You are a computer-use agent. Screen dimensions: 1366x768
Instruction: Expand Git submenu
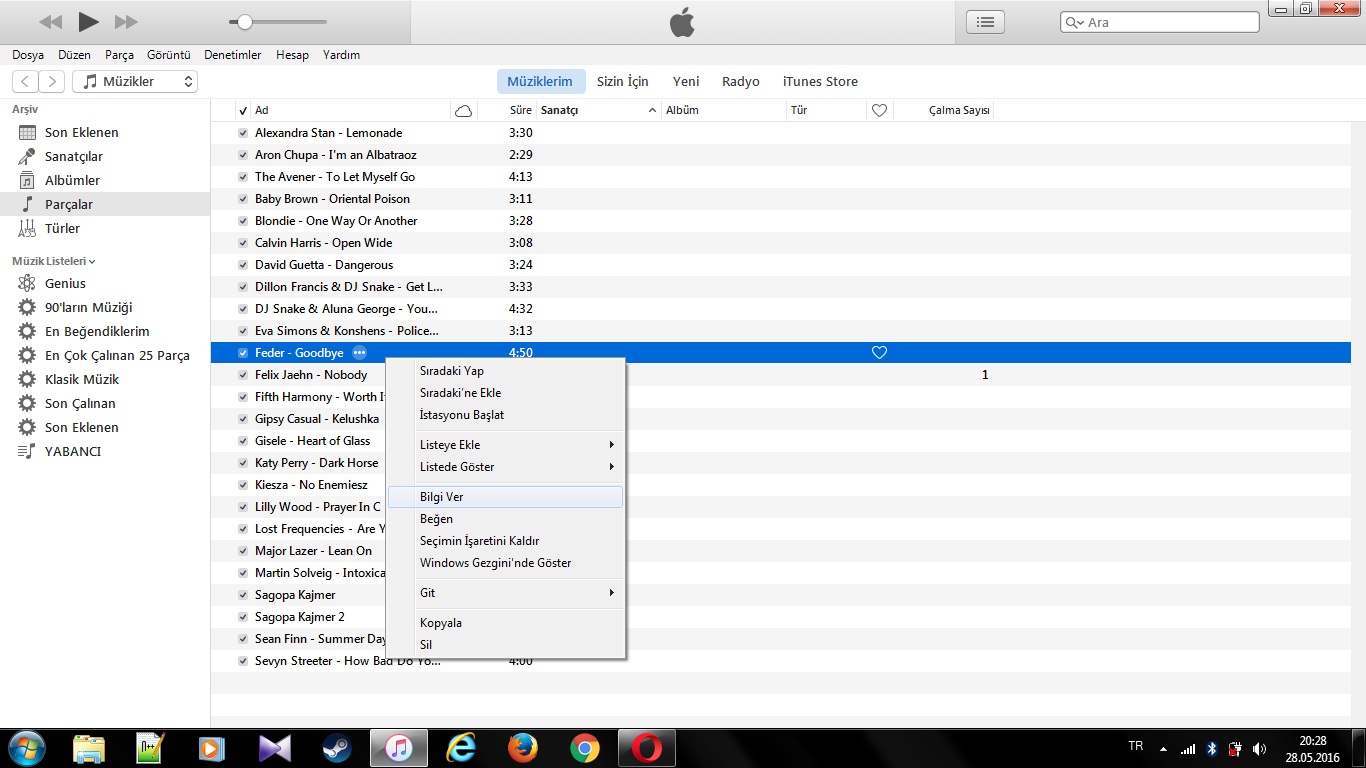[506, 592]
